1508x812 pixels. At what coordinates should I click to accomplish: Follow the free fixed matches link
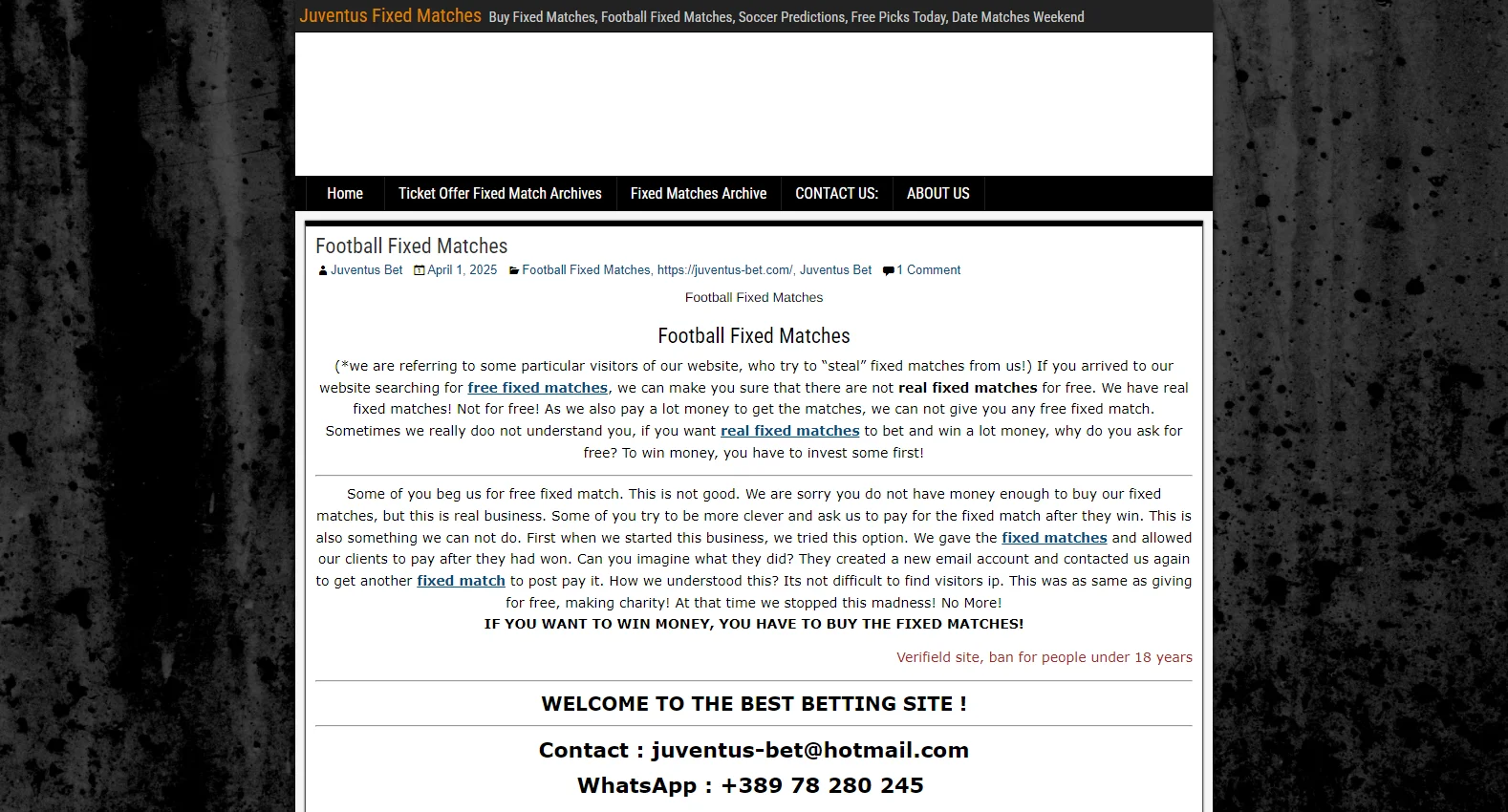pyautogui.click(x=537, y=388)
